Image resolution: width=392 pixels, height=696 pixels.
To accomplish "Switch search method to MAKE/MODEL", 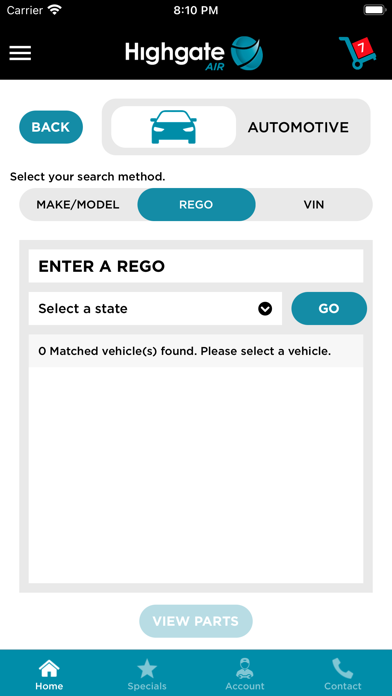I will pyautogui.click(x=78, y=205).
